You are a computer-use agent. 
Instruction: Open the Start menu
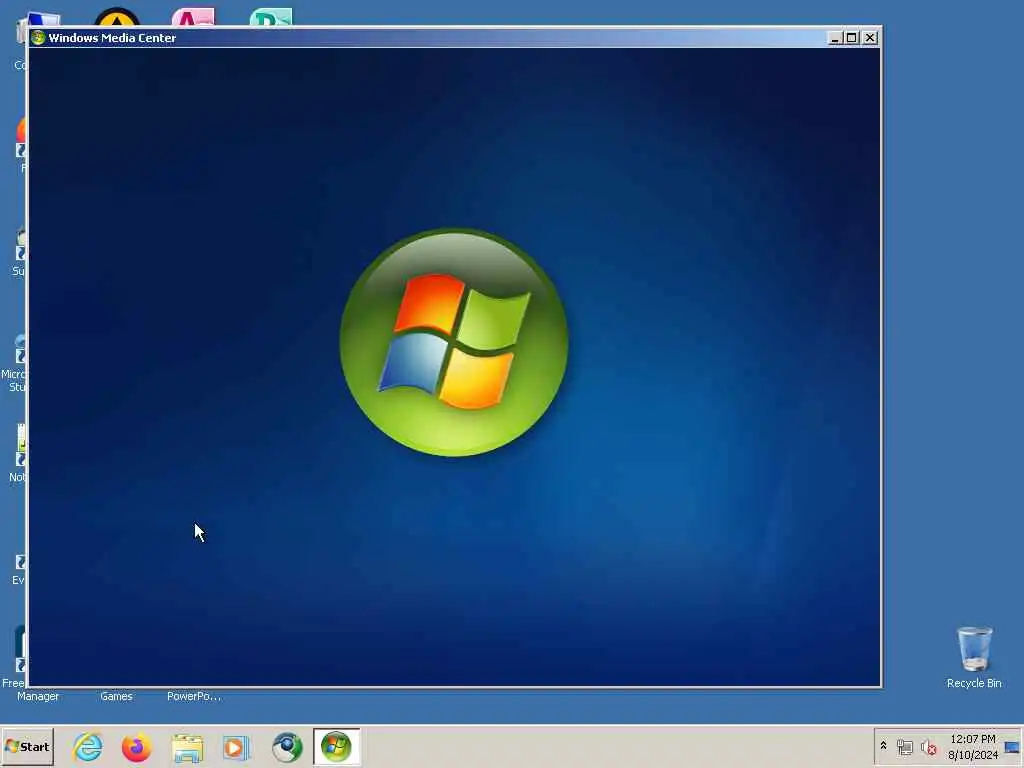click(27, 746)
